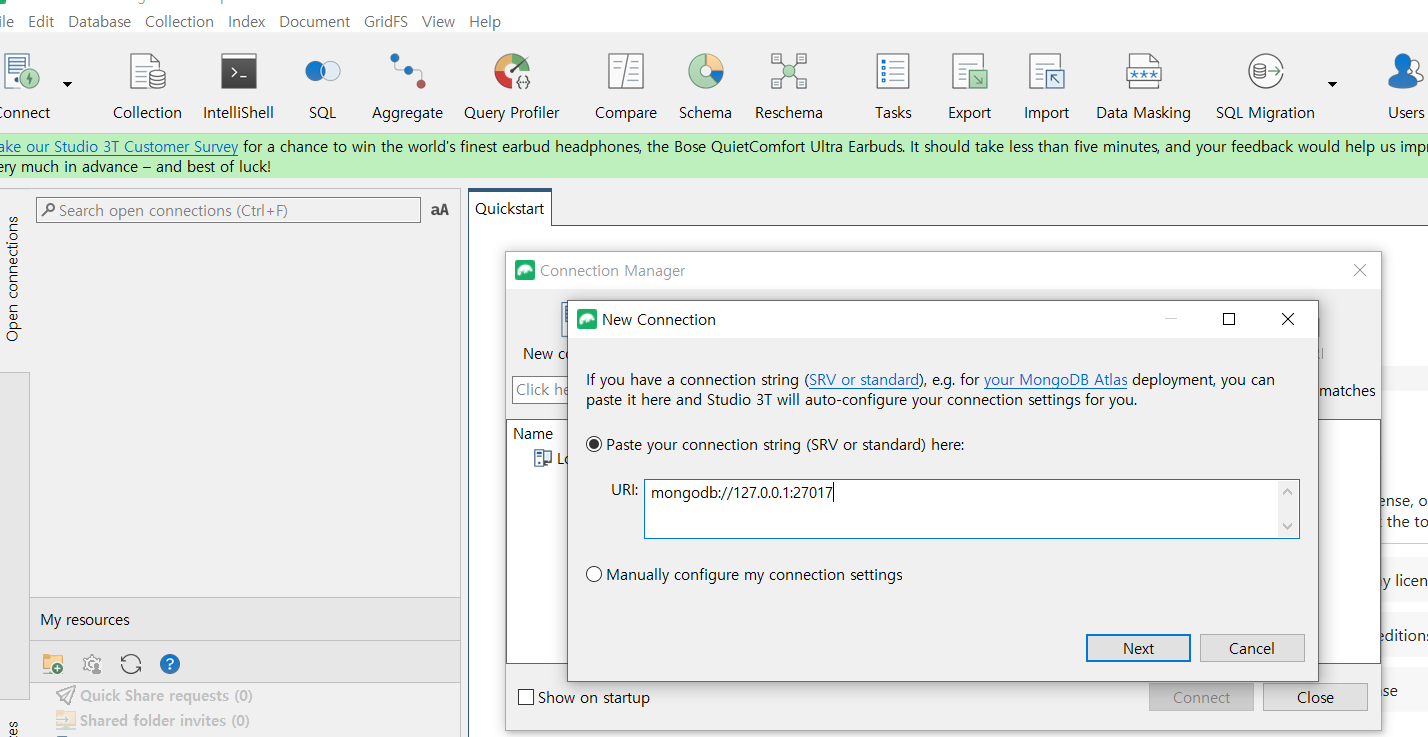Toggle the Show on startup checkbox
1428x737 pixels.
tap(526, 697)
